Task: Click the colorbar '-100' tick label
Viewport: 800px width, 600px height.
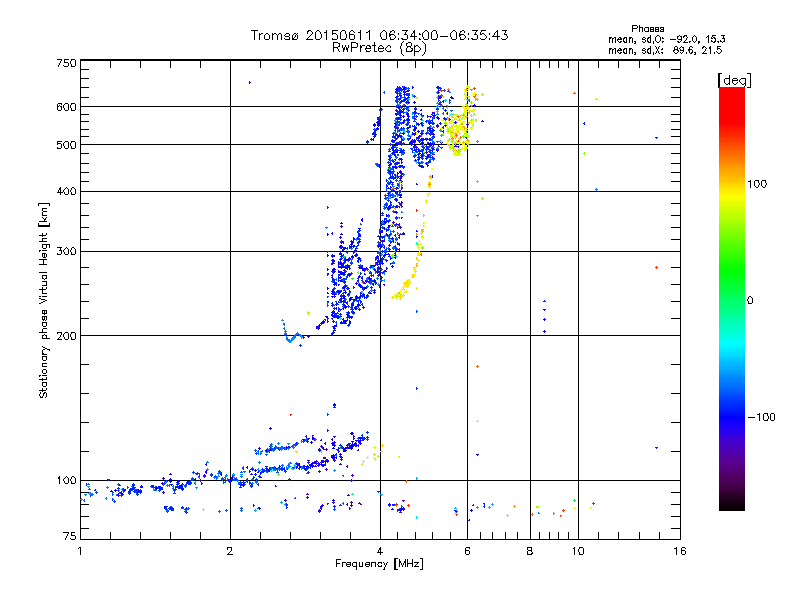Action: pos(761,417)
